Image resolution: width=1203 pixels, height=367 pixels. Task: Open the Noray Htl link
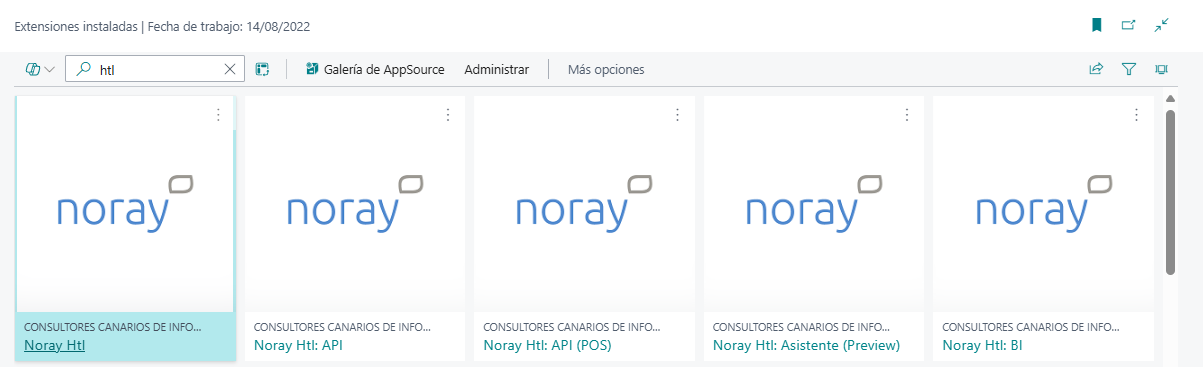pos(56,346)
